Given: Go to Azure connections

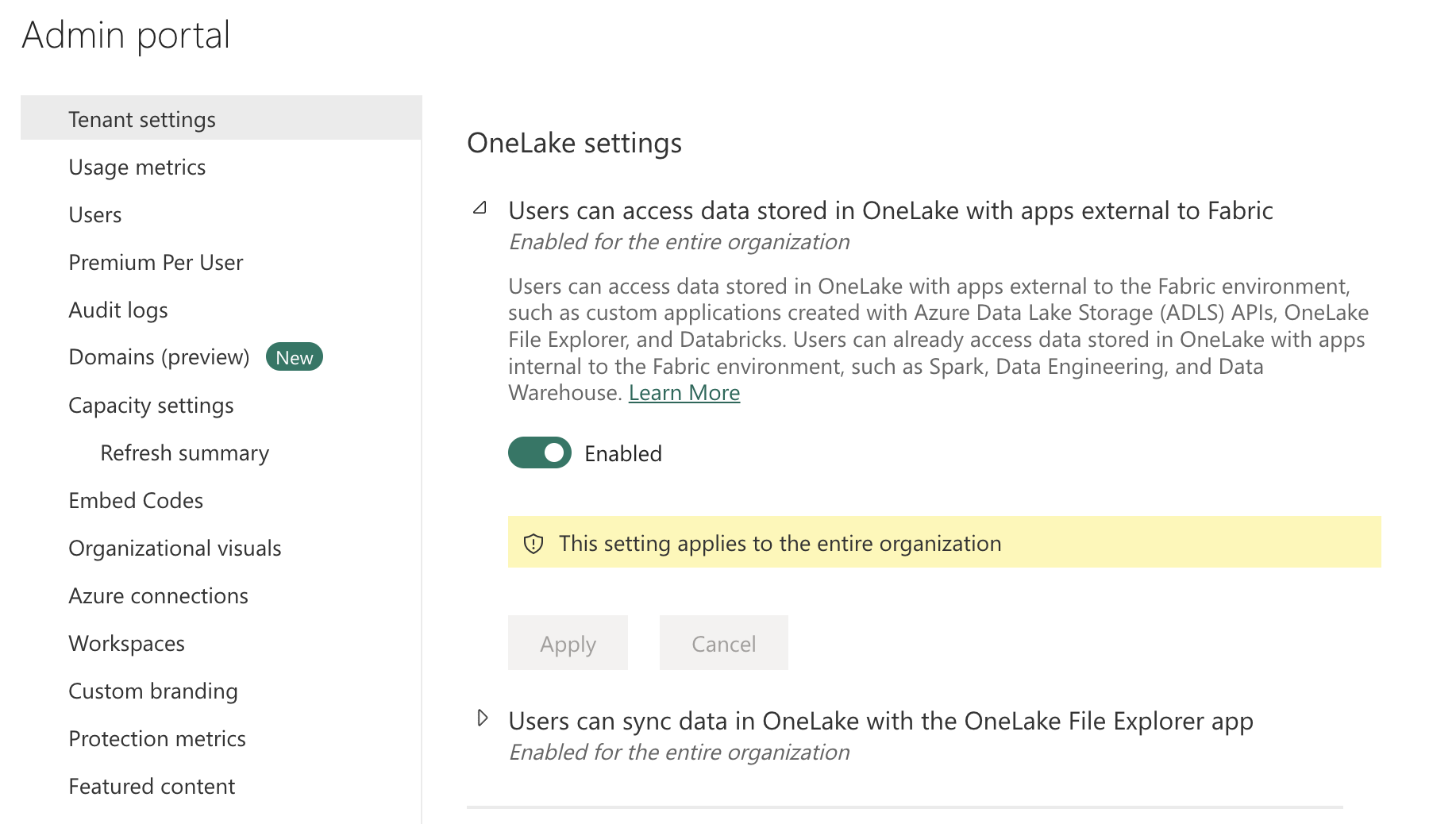Looking at the screenshot, I should [158, 595].
